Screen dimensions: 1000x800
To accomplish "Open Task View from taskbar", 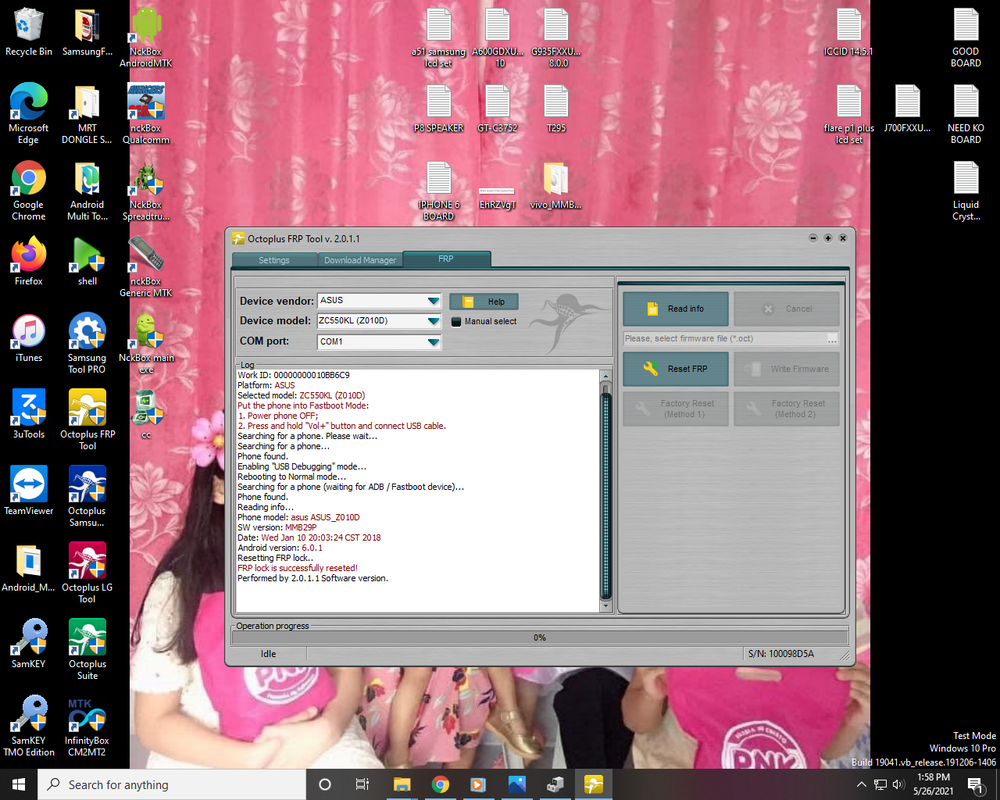I will [362, 785].
